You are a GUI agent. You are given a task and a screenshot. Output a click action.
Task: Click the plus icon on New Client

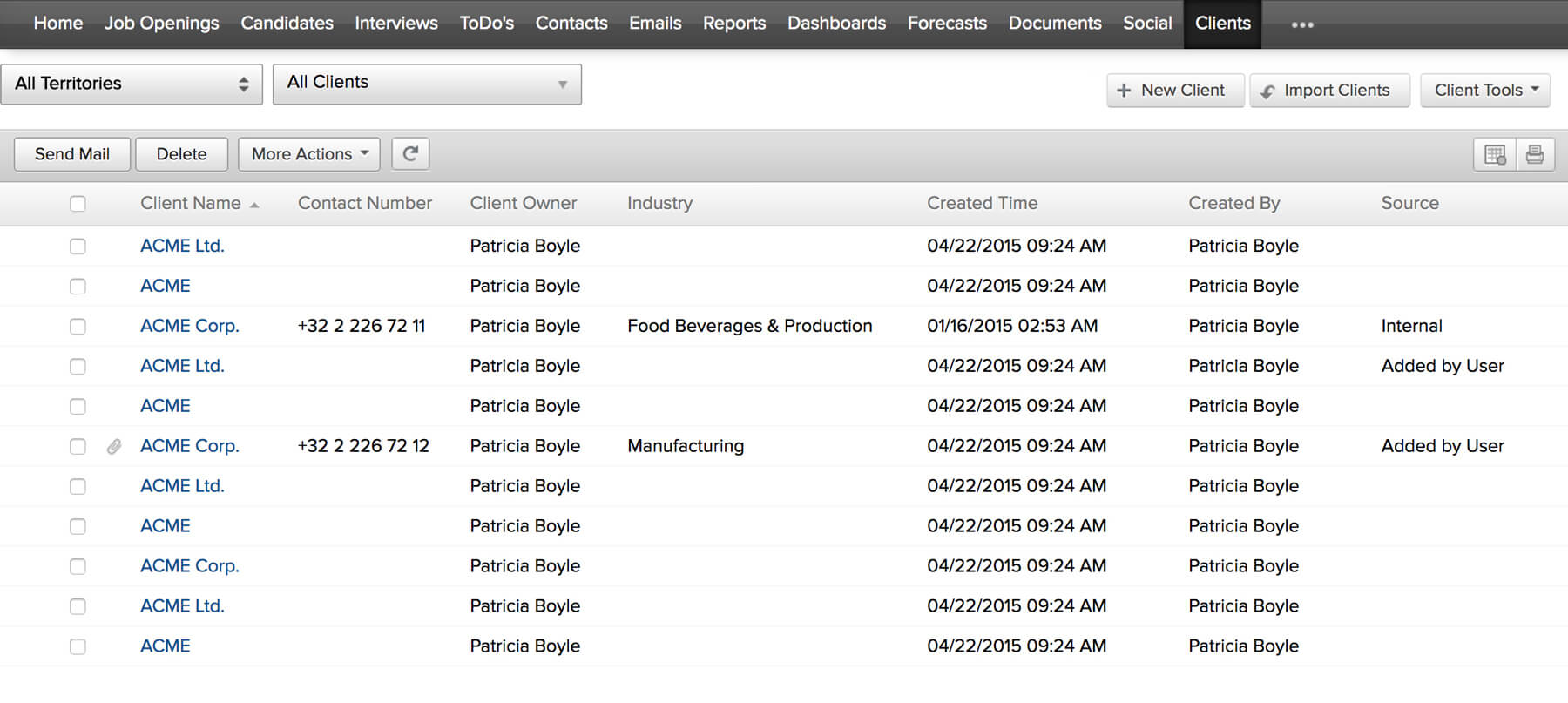click(x=1124, y=91)
